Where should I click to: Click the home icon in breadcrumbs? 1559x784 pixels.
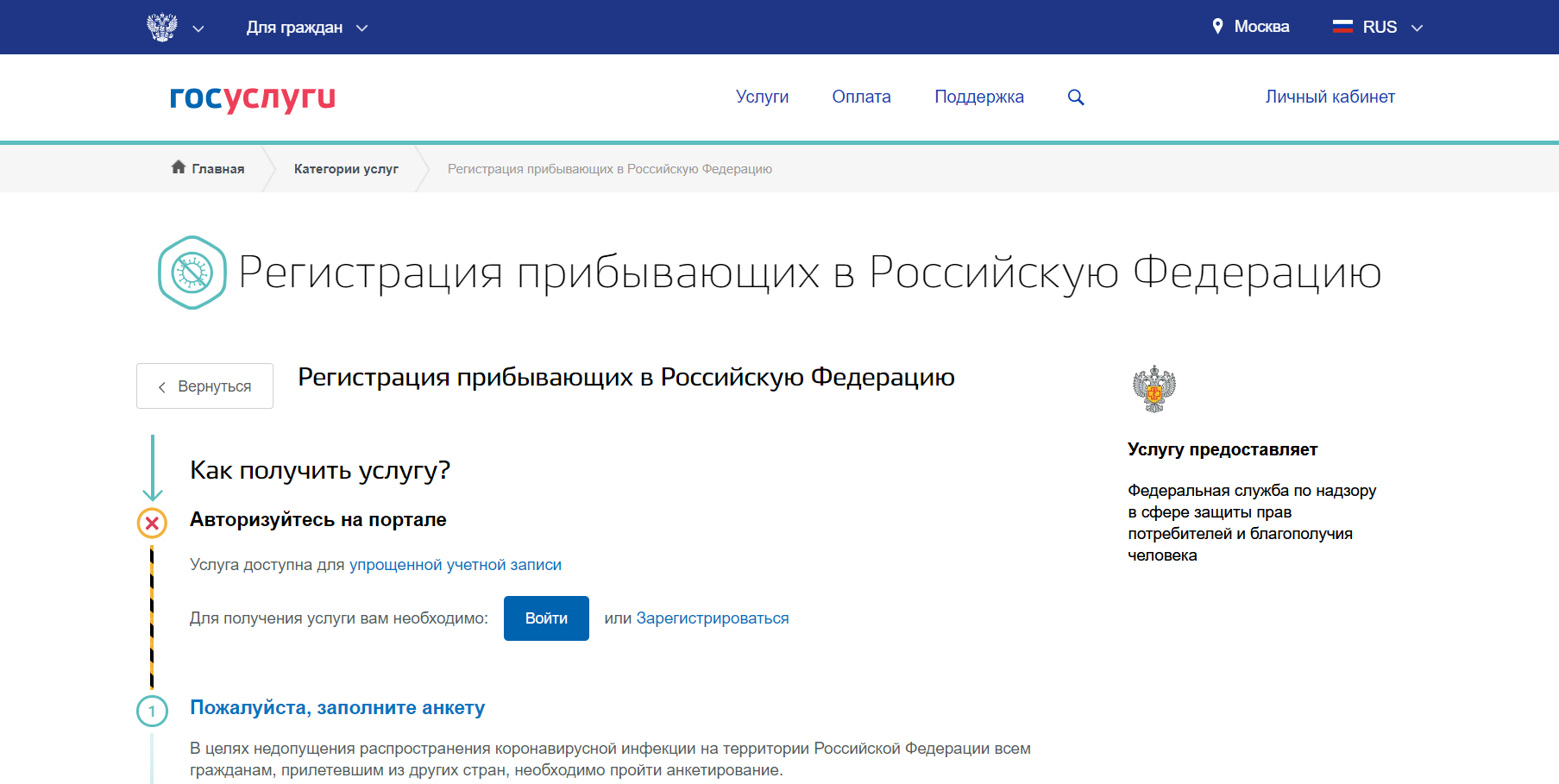point(179,167)
